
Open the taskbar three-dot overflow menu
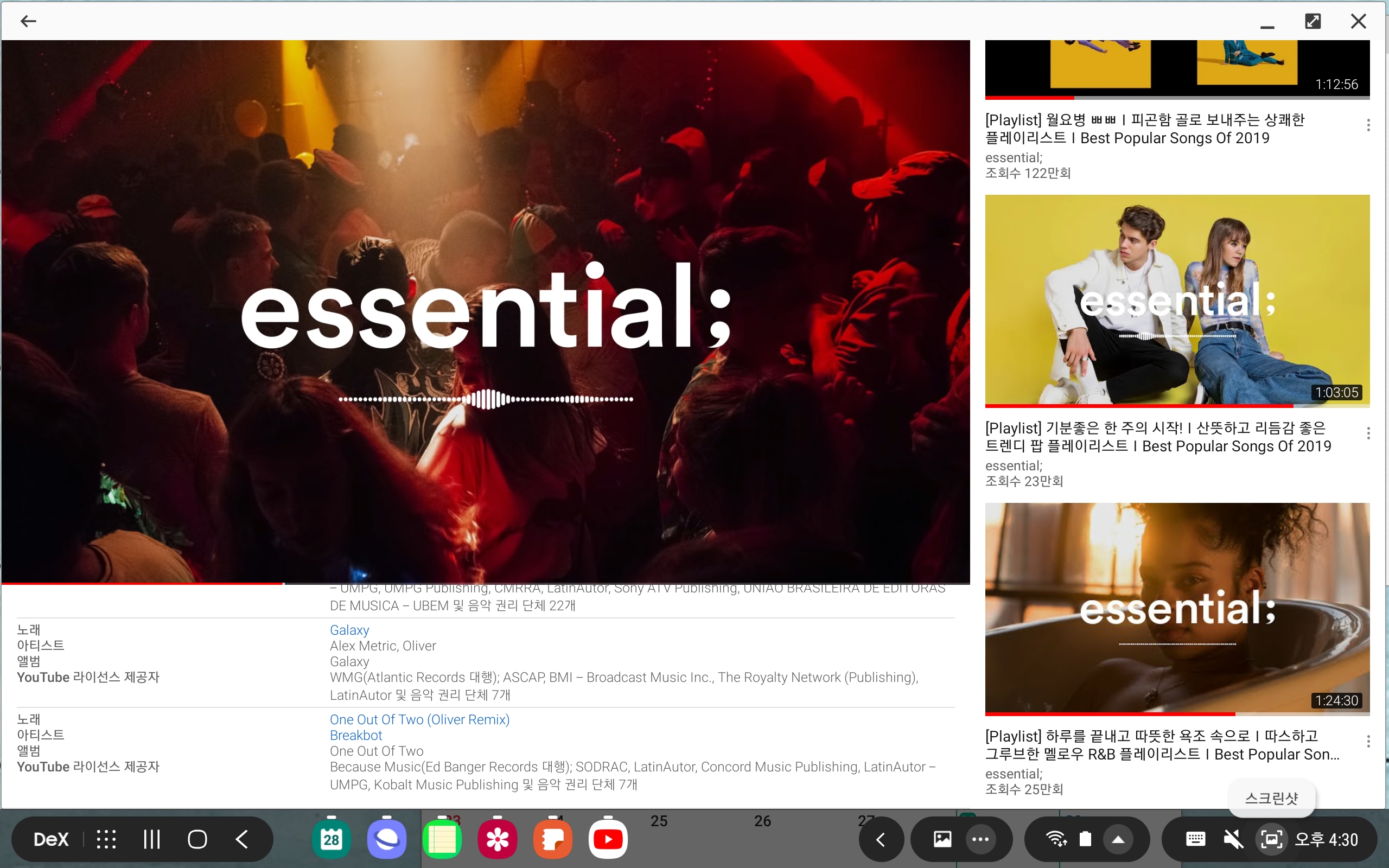980,839
